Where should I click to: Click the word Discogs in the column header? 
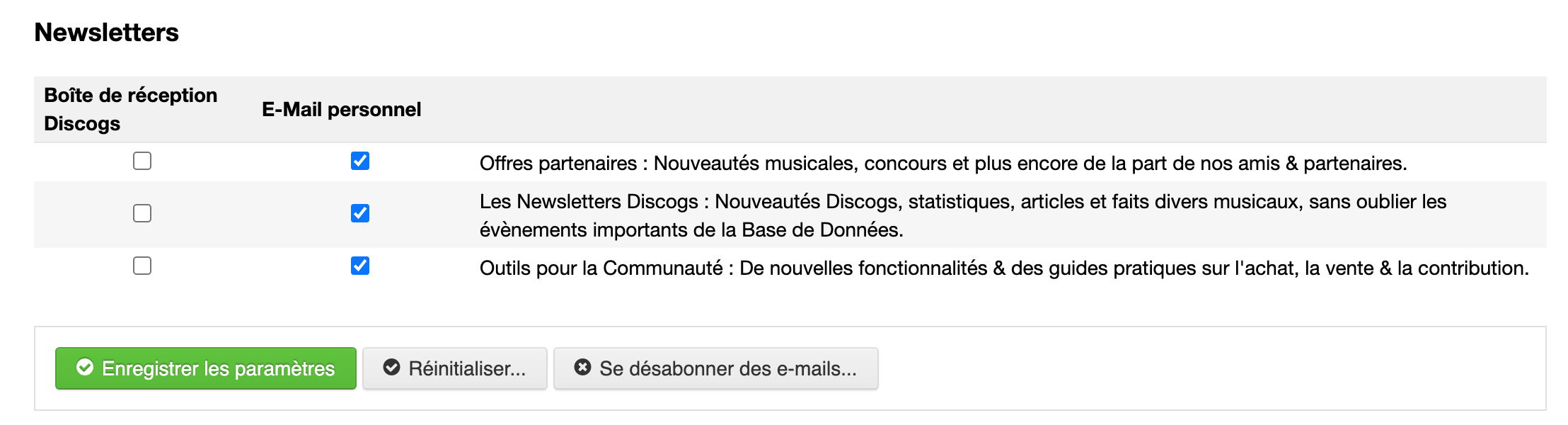coord(82,123)
